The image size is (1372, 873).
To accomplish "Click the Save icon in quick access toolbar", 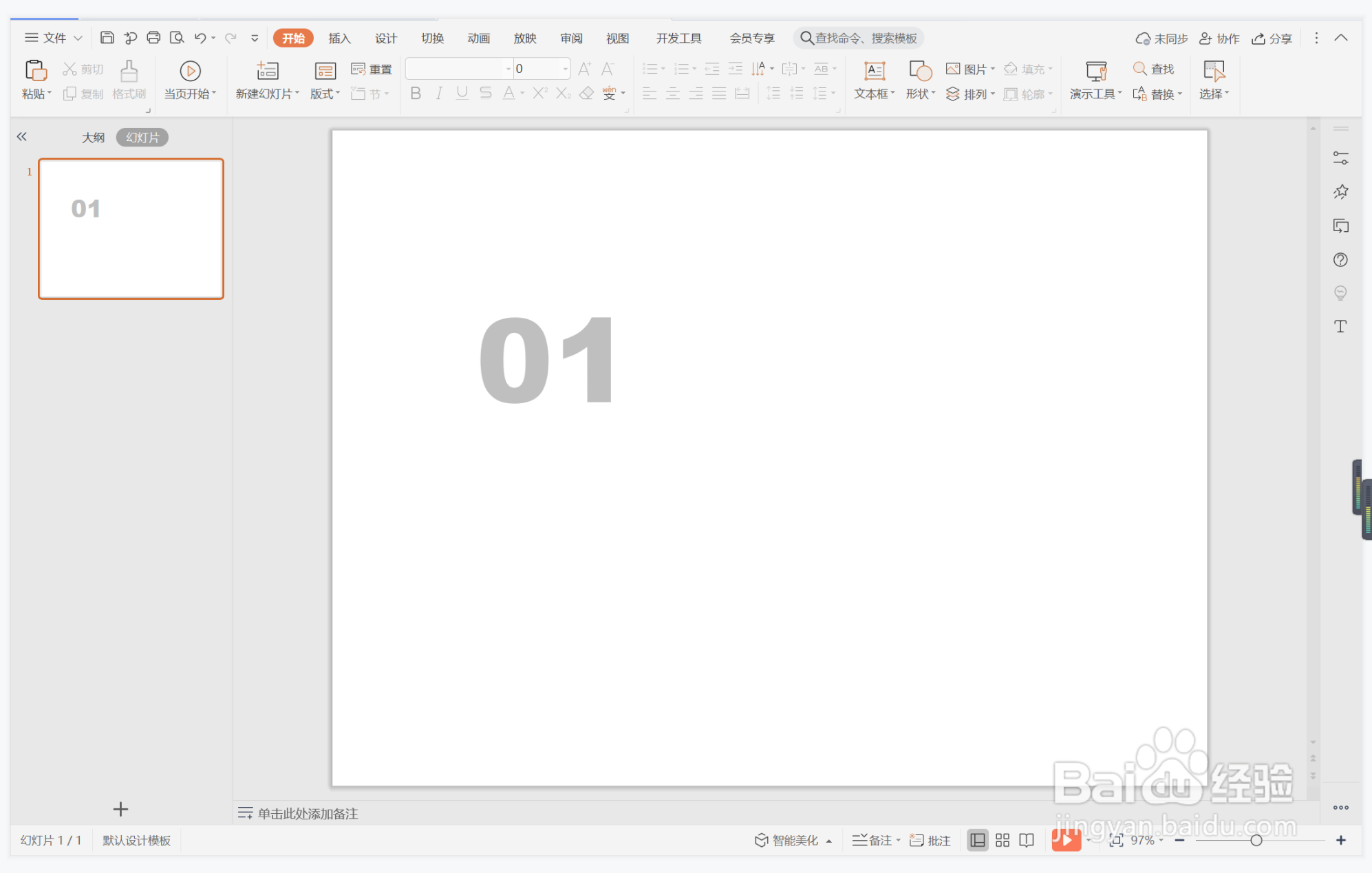I will [107, 38].
